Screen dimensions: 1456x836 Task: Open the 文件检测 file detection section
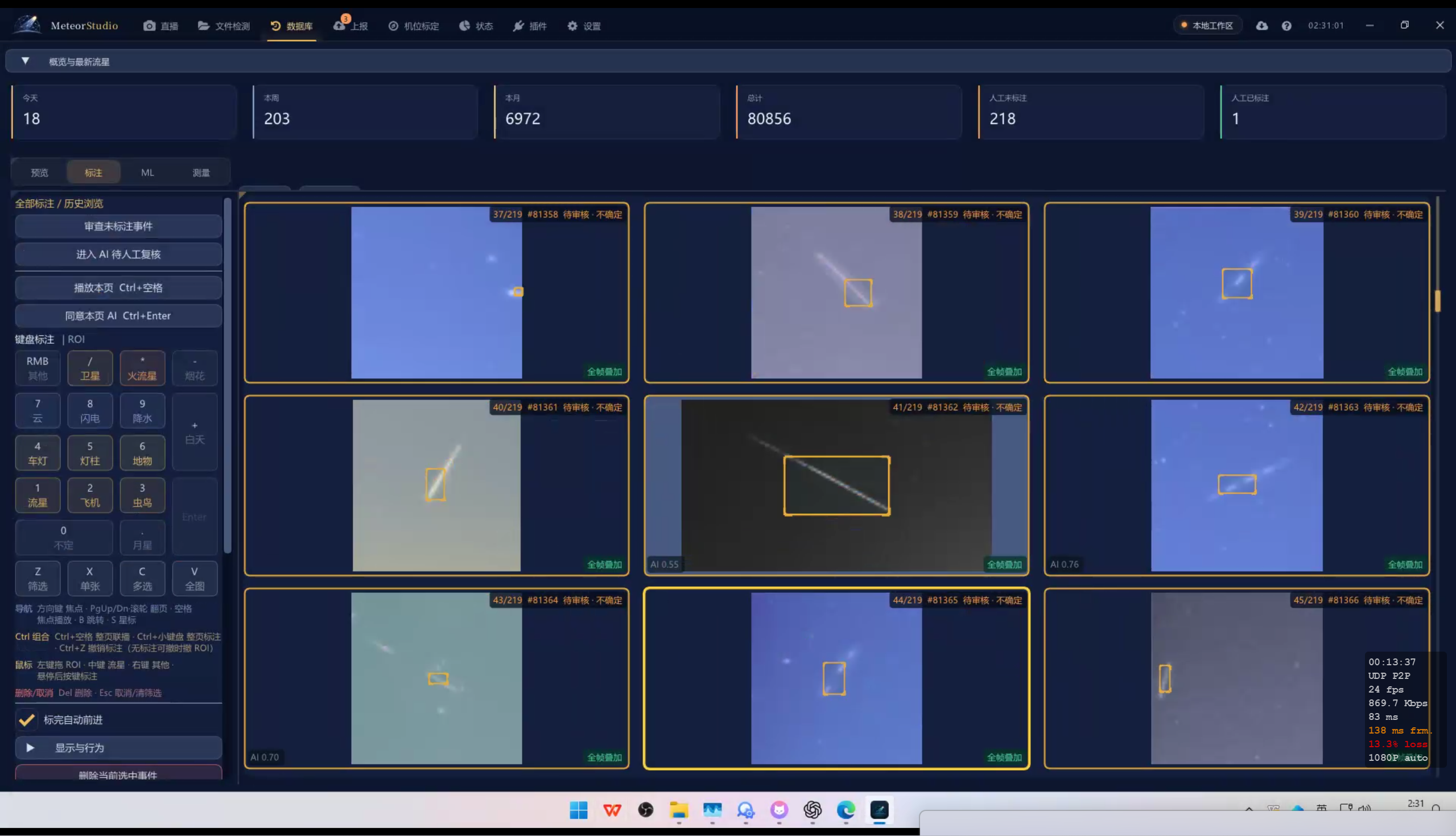click(224, 26)
